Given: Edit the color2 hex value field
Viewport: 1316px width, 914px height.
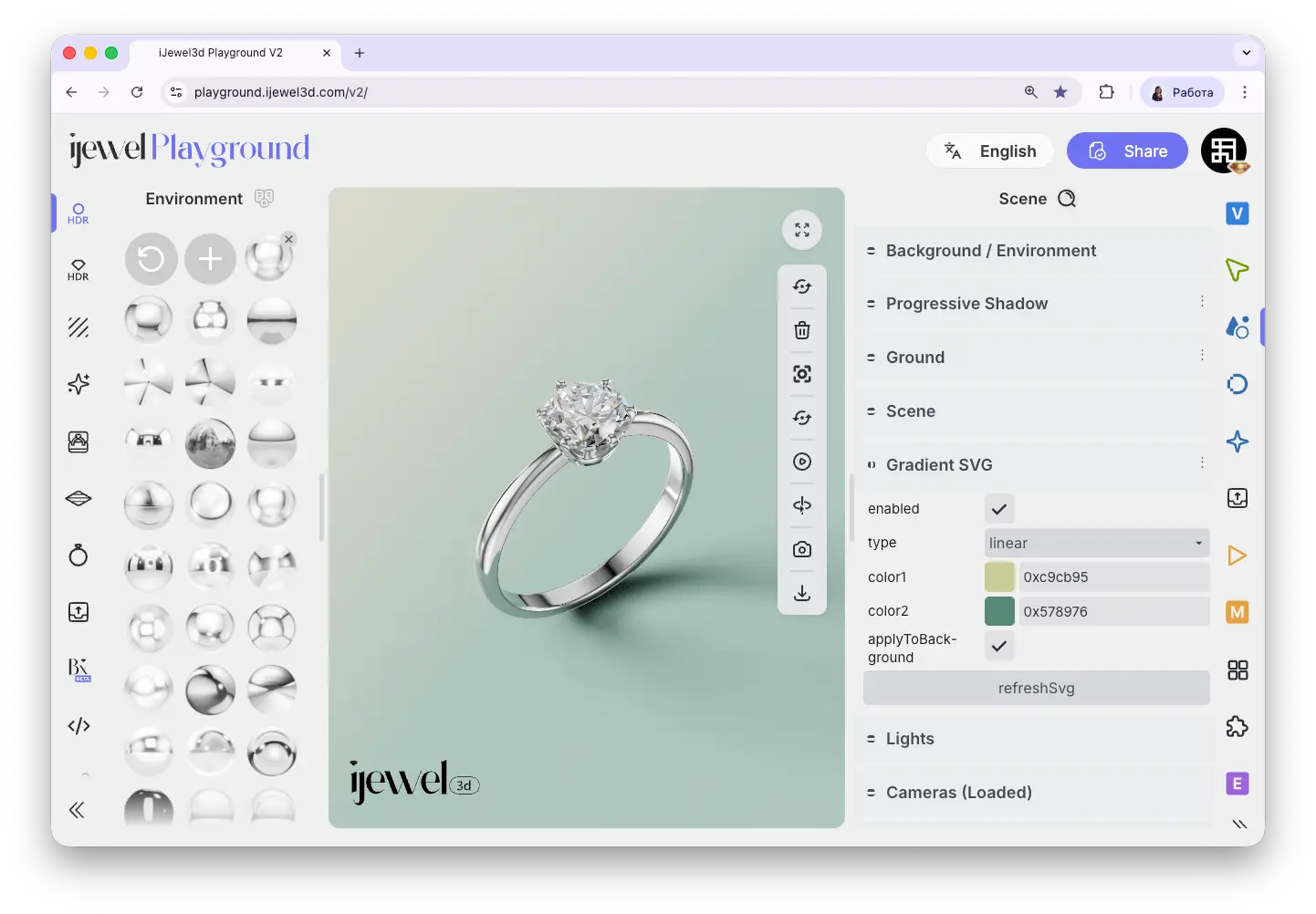Looking at the screenshot, I should coord(1114,611).
